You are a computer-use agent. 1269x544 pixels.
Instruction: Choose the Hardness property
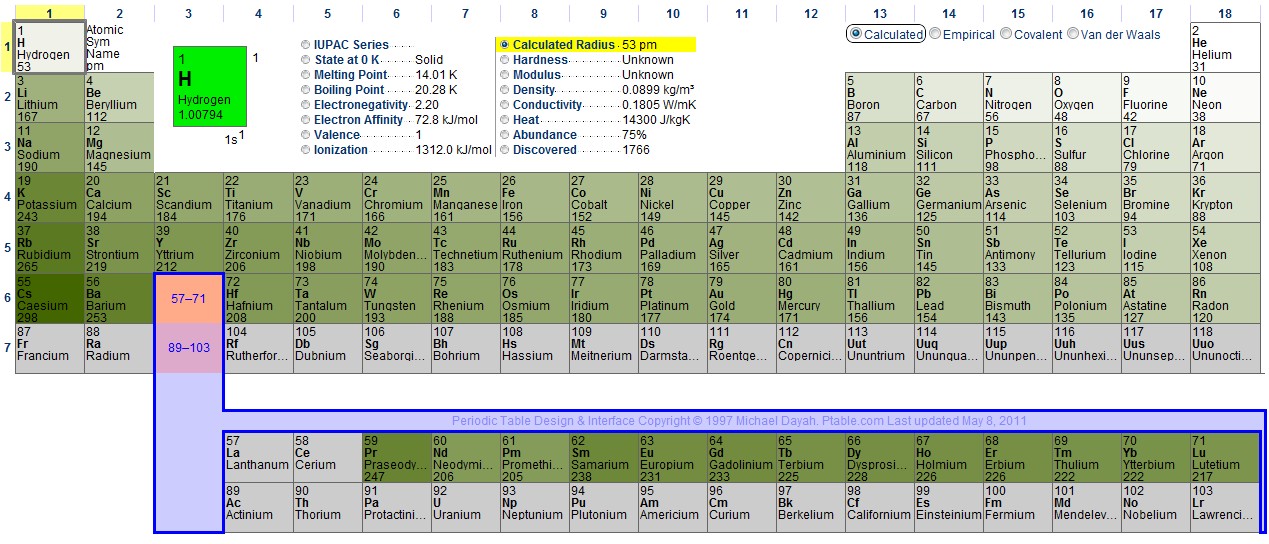point(505,60)
